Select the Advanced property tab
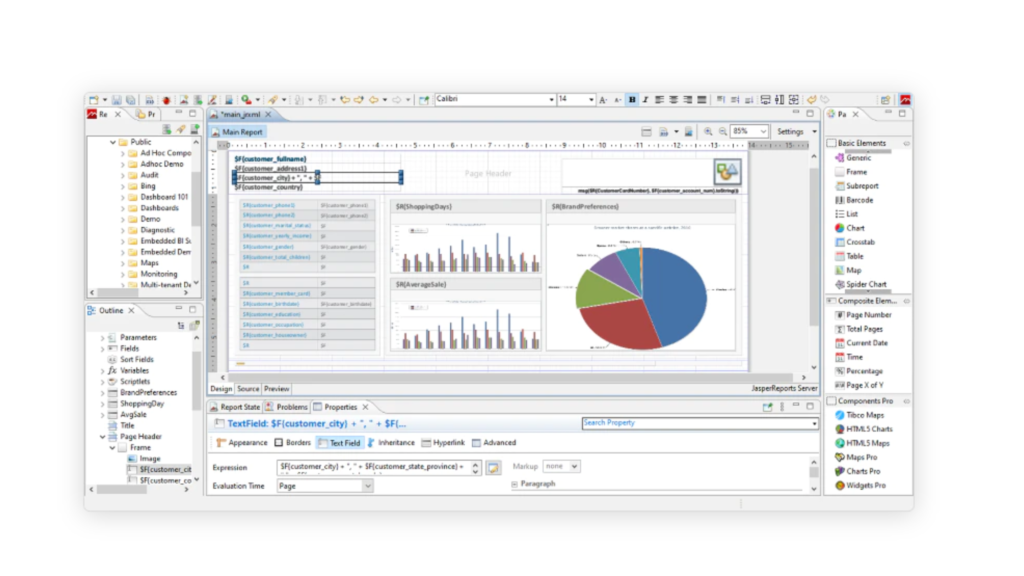 [x=494, y=443]
